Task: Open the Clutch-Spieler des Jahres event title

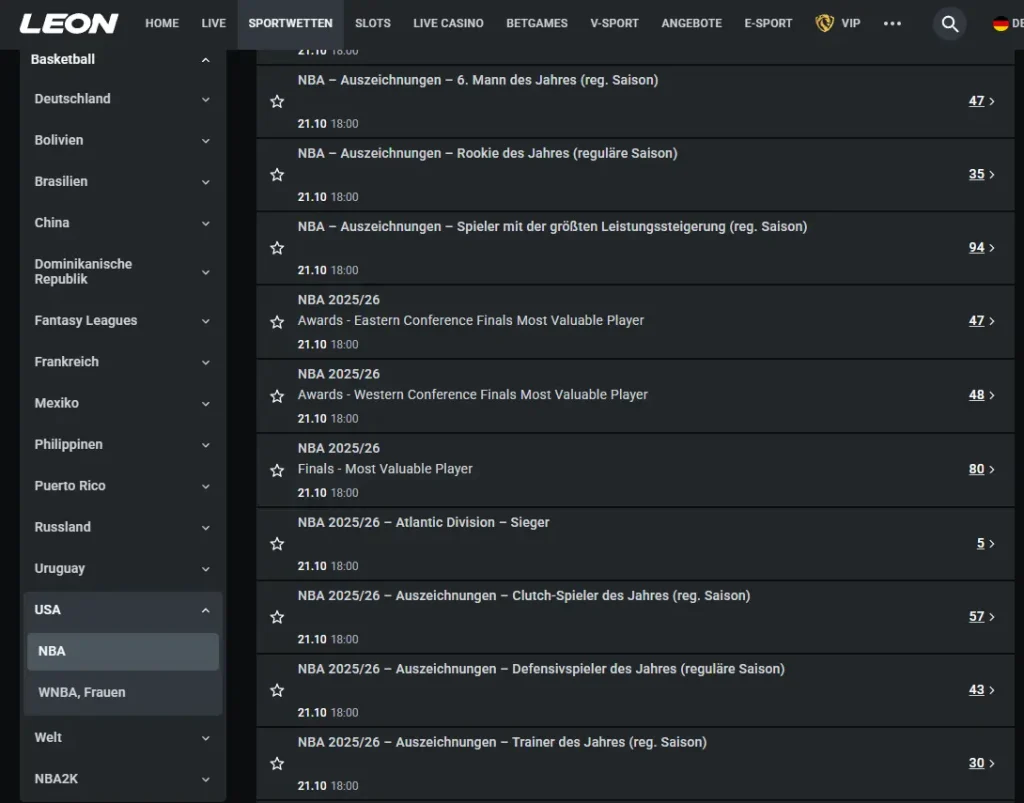Action: (x=524, y=596)
